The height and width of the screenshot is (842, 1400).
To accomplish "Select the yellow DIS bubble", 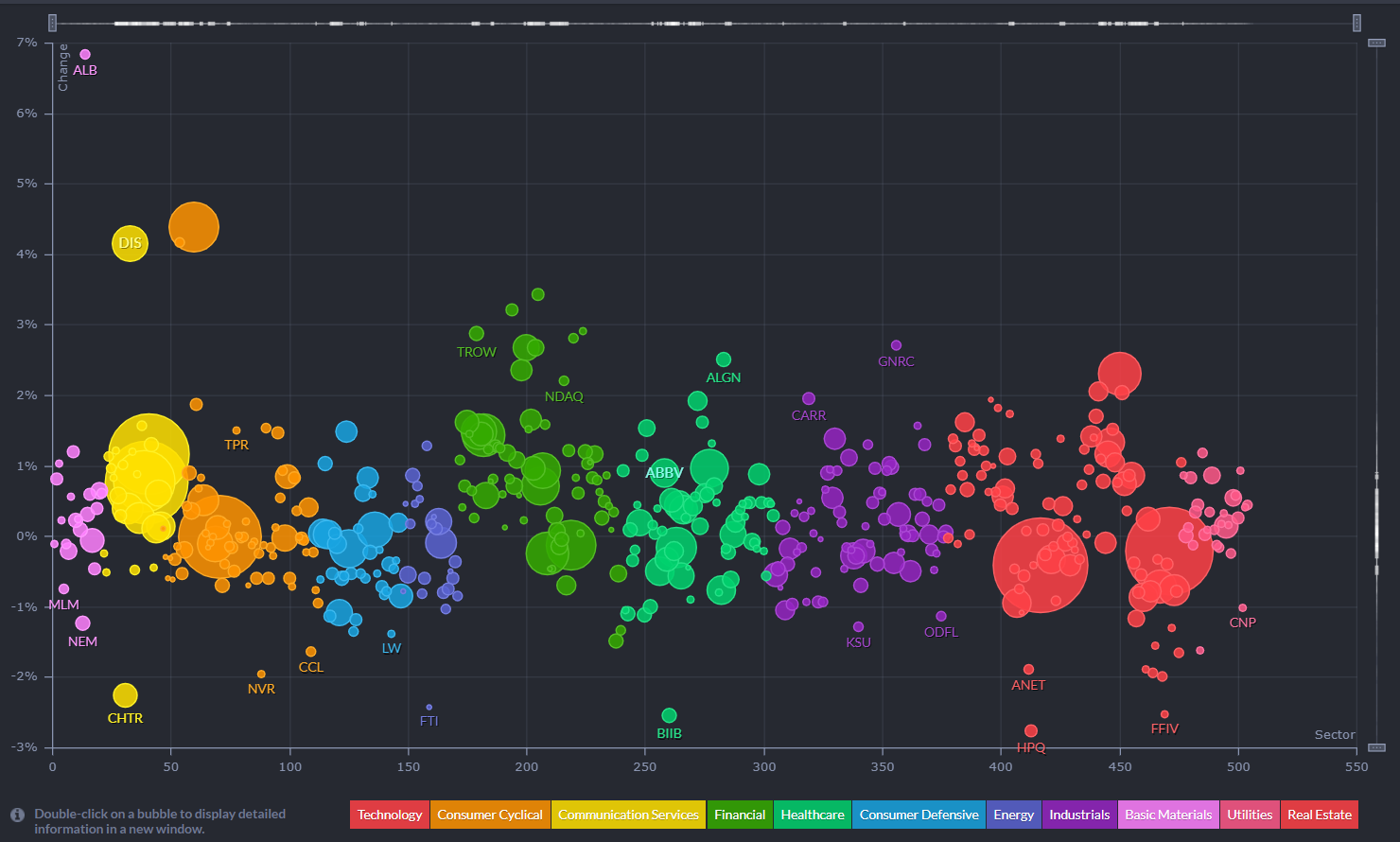I will (x=130, y=243).
